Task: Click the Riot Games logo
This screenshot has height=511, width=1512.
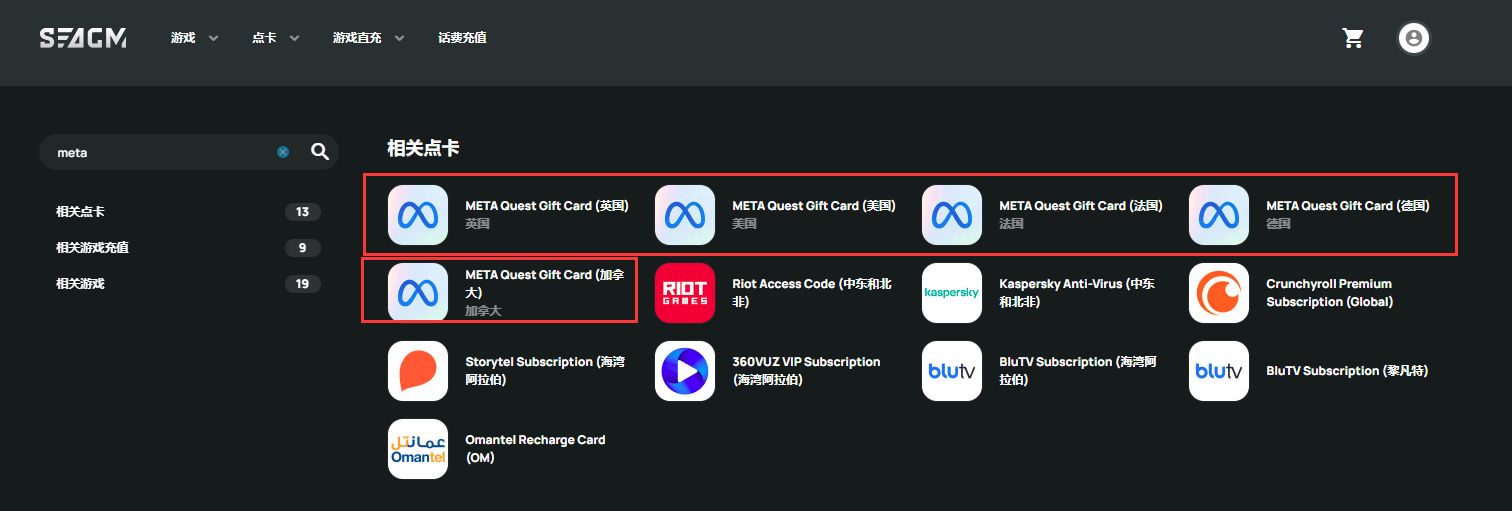Action: pos(685,293)
